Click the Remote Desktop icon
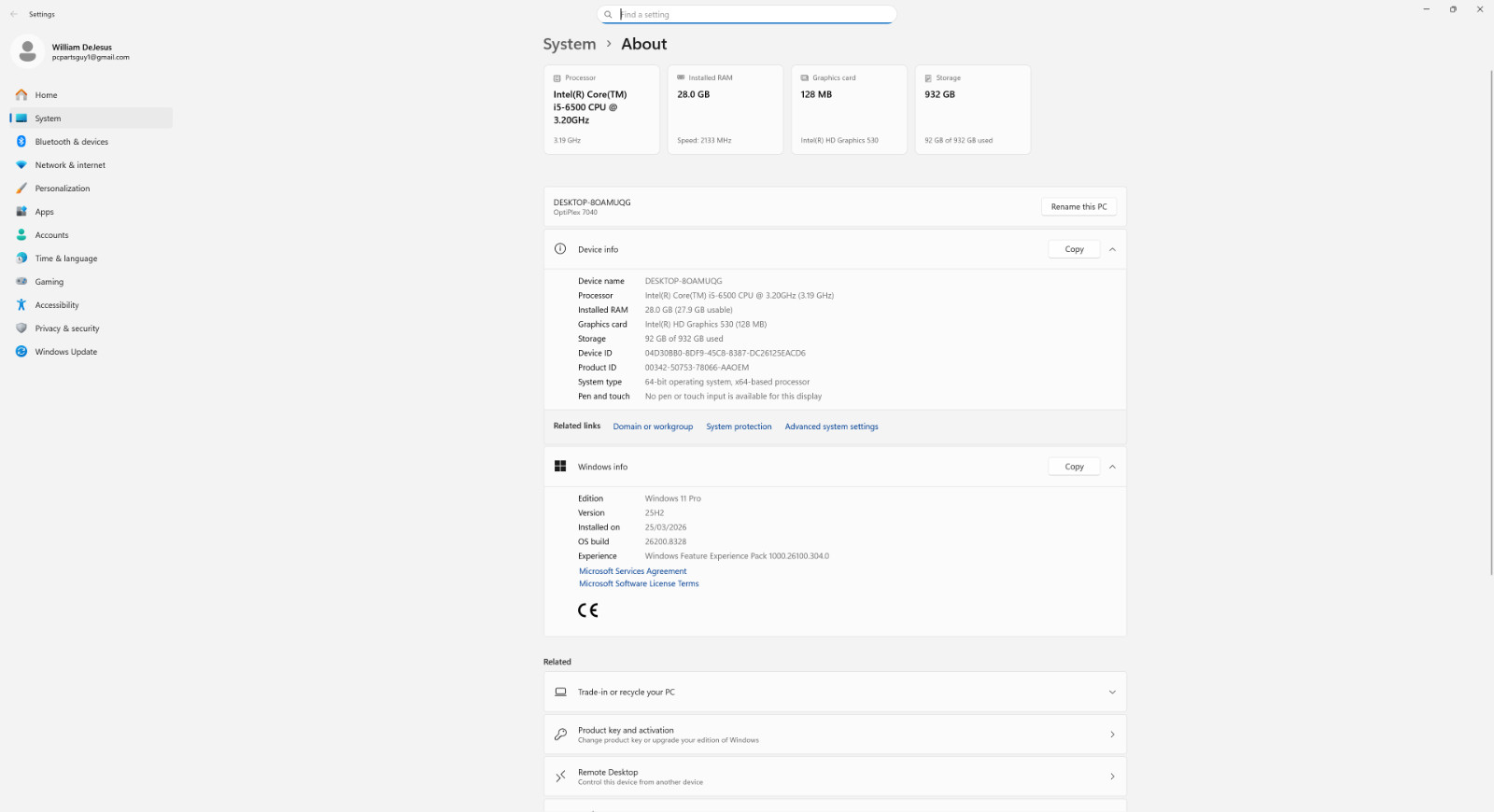 tap(560, 777)
